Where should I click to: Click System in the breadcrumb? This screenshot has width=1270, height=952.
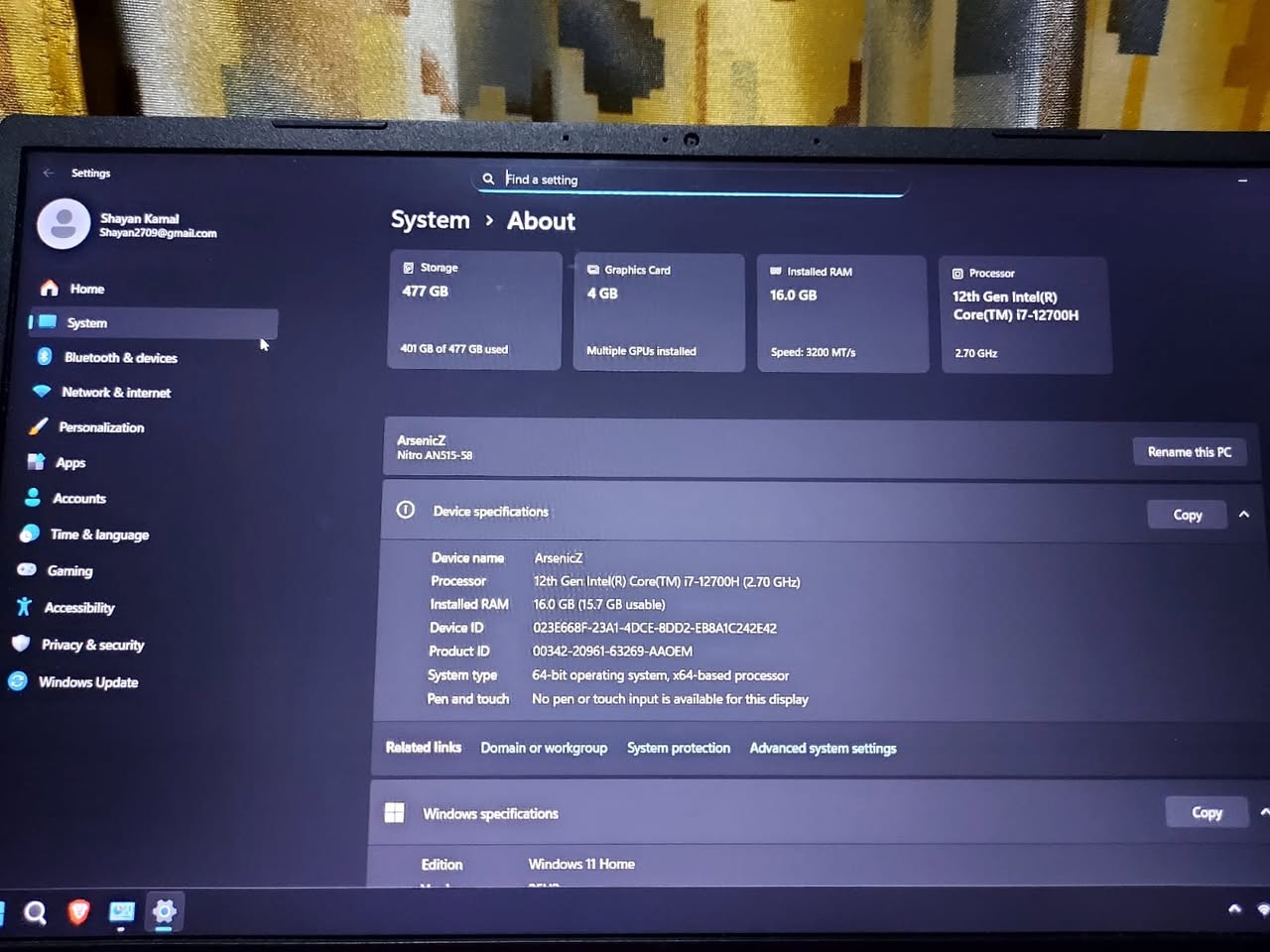tap(431, 220)
